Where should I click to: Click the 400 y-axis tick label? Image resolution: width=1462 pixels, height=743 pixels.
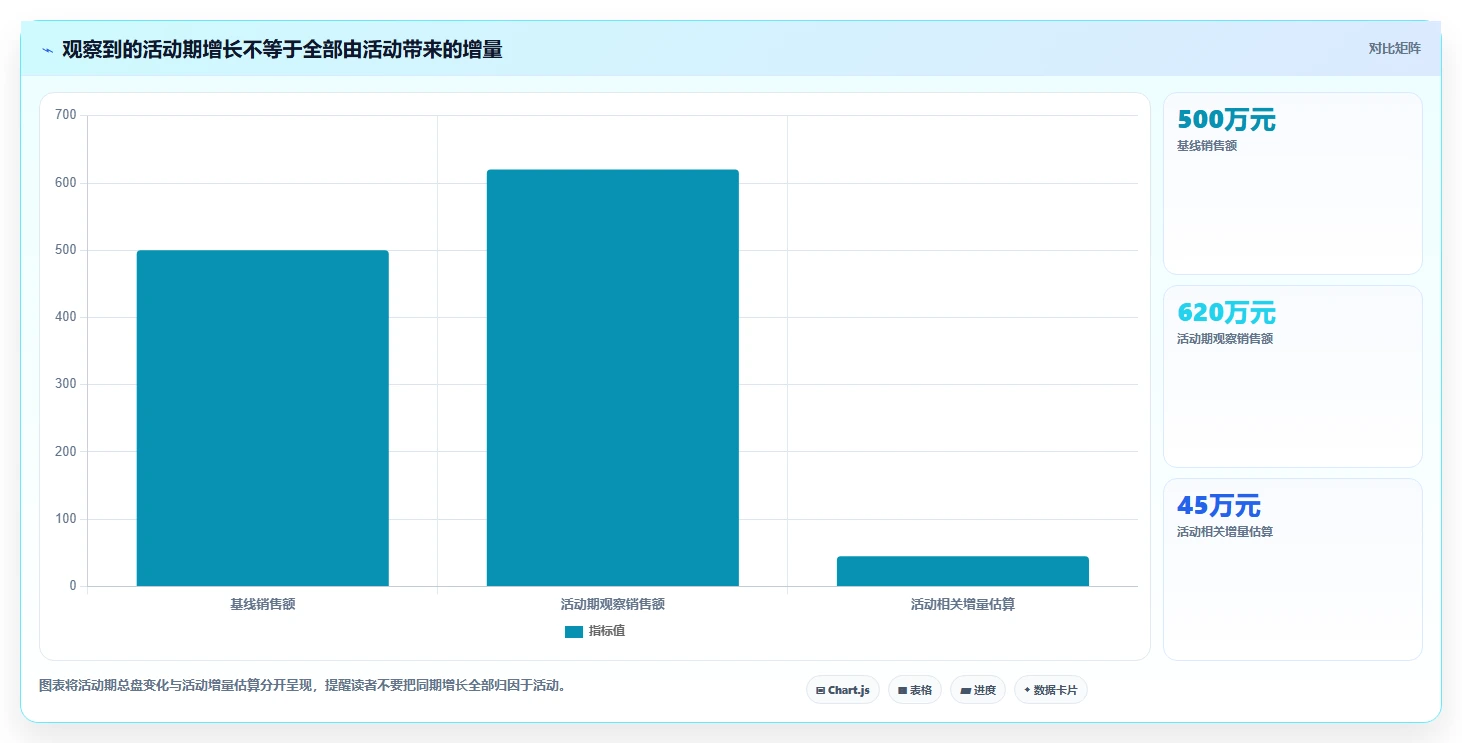66,317
